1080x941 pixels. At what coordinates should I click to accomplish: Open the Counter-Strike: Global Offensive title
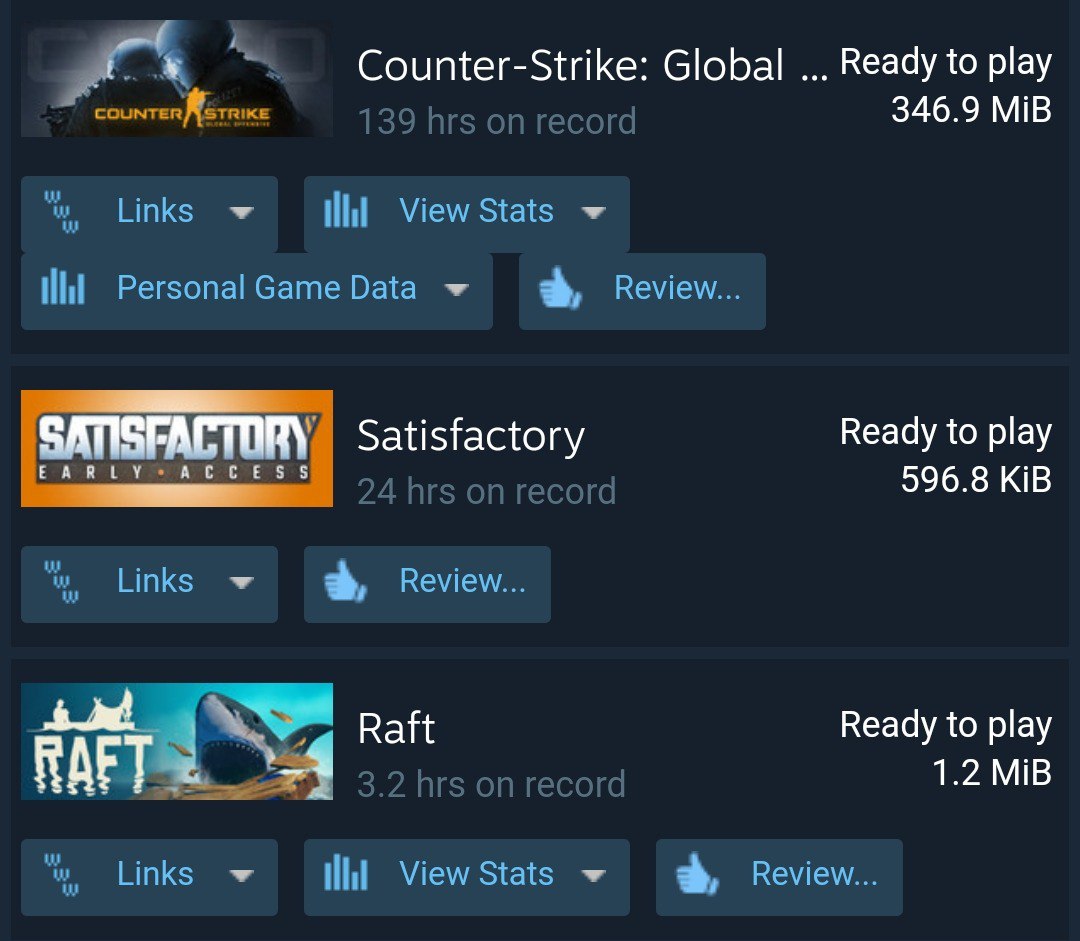(593, 65)
